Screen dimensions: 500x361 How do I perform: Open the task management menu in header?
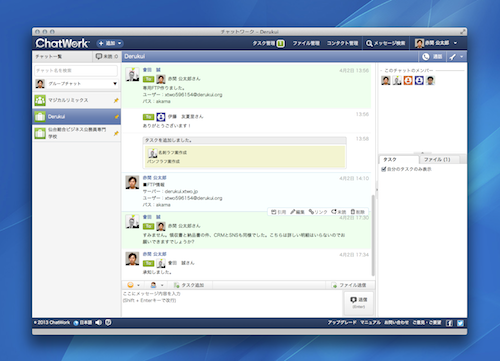(x=268, y=43)
